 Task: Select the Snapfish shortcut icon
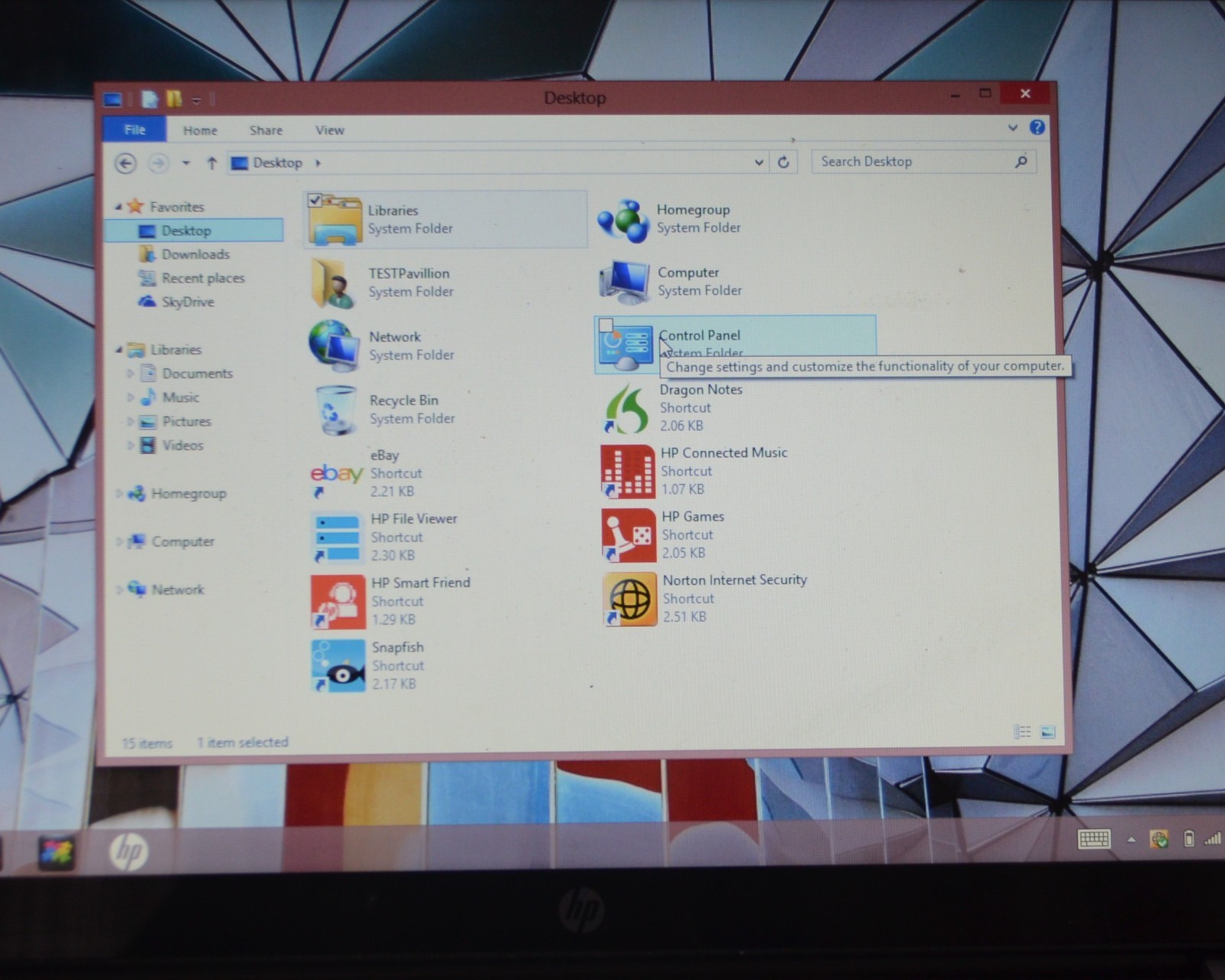[x=338, y=666]
